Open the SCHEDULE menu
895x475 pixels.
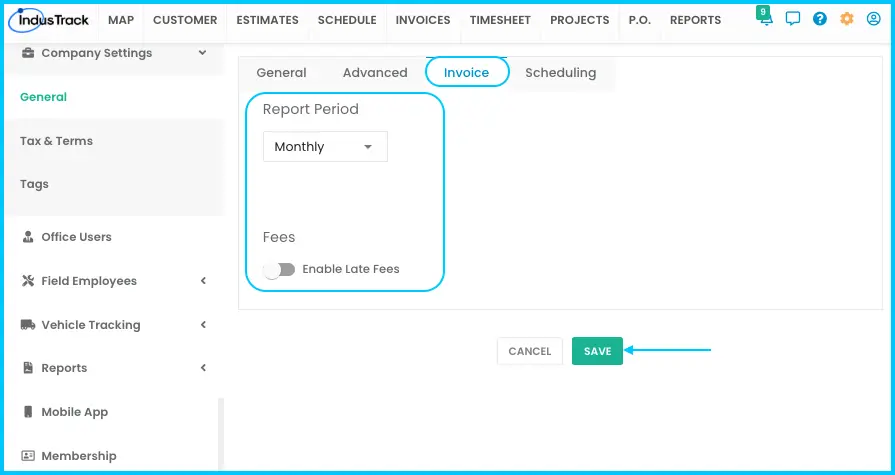point(347,20)
